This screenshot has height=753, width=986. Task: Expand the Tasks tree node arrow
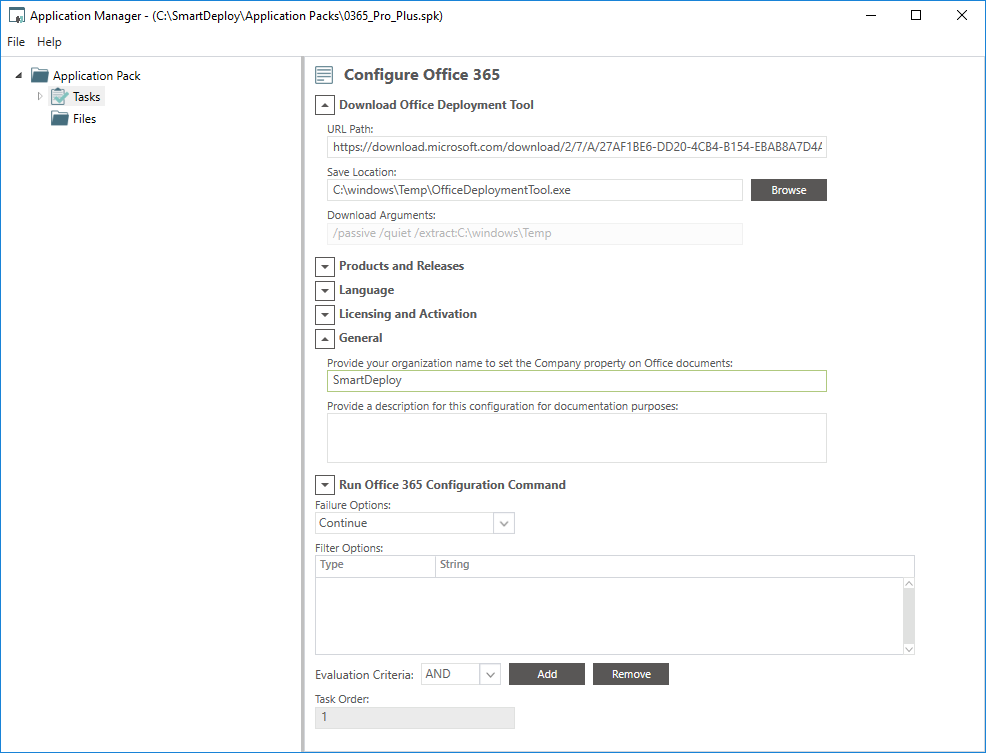(x=40, y=97)
